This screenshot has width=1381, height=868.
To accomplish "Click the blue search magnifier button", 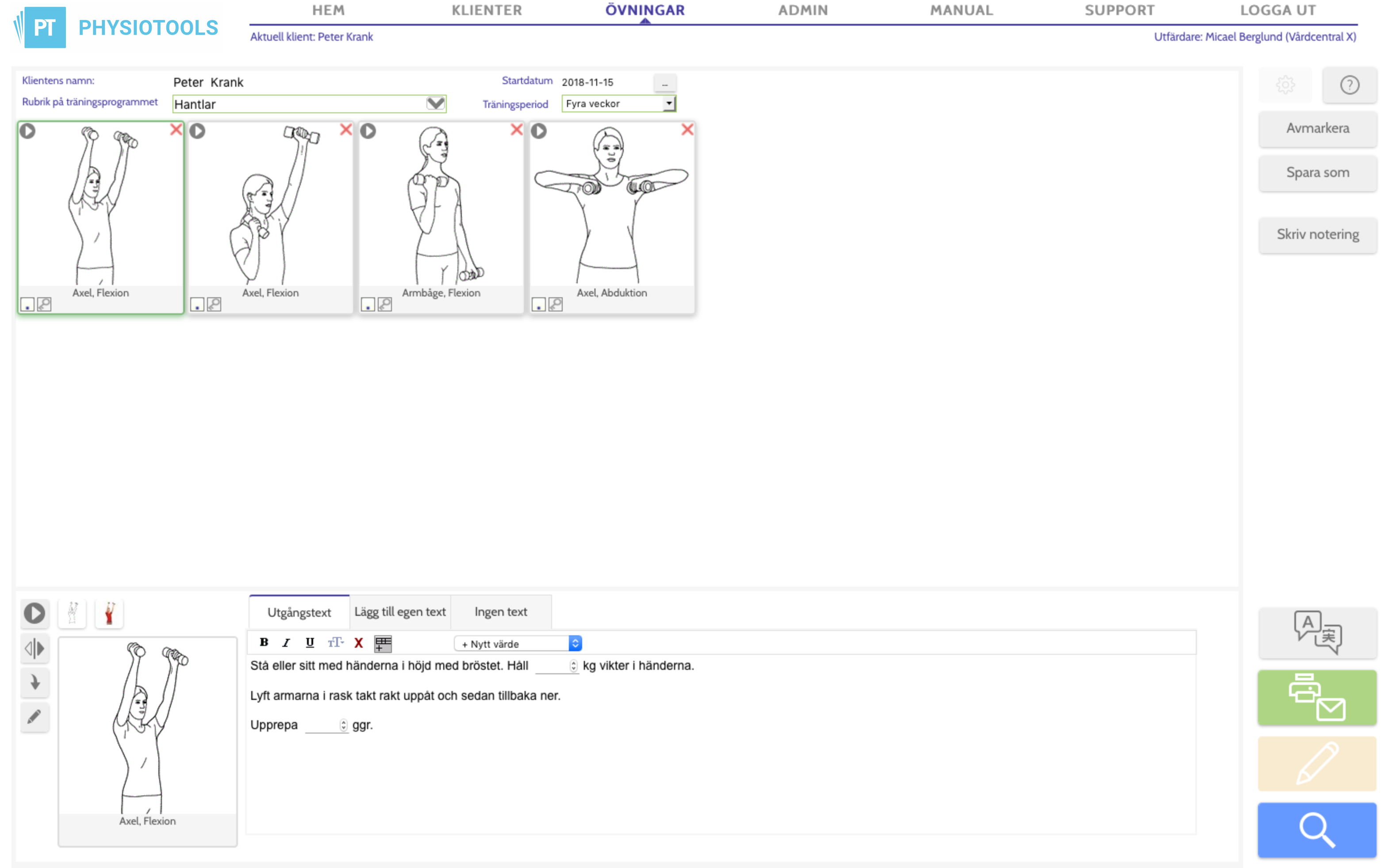I will click(x=1317, y=830).
